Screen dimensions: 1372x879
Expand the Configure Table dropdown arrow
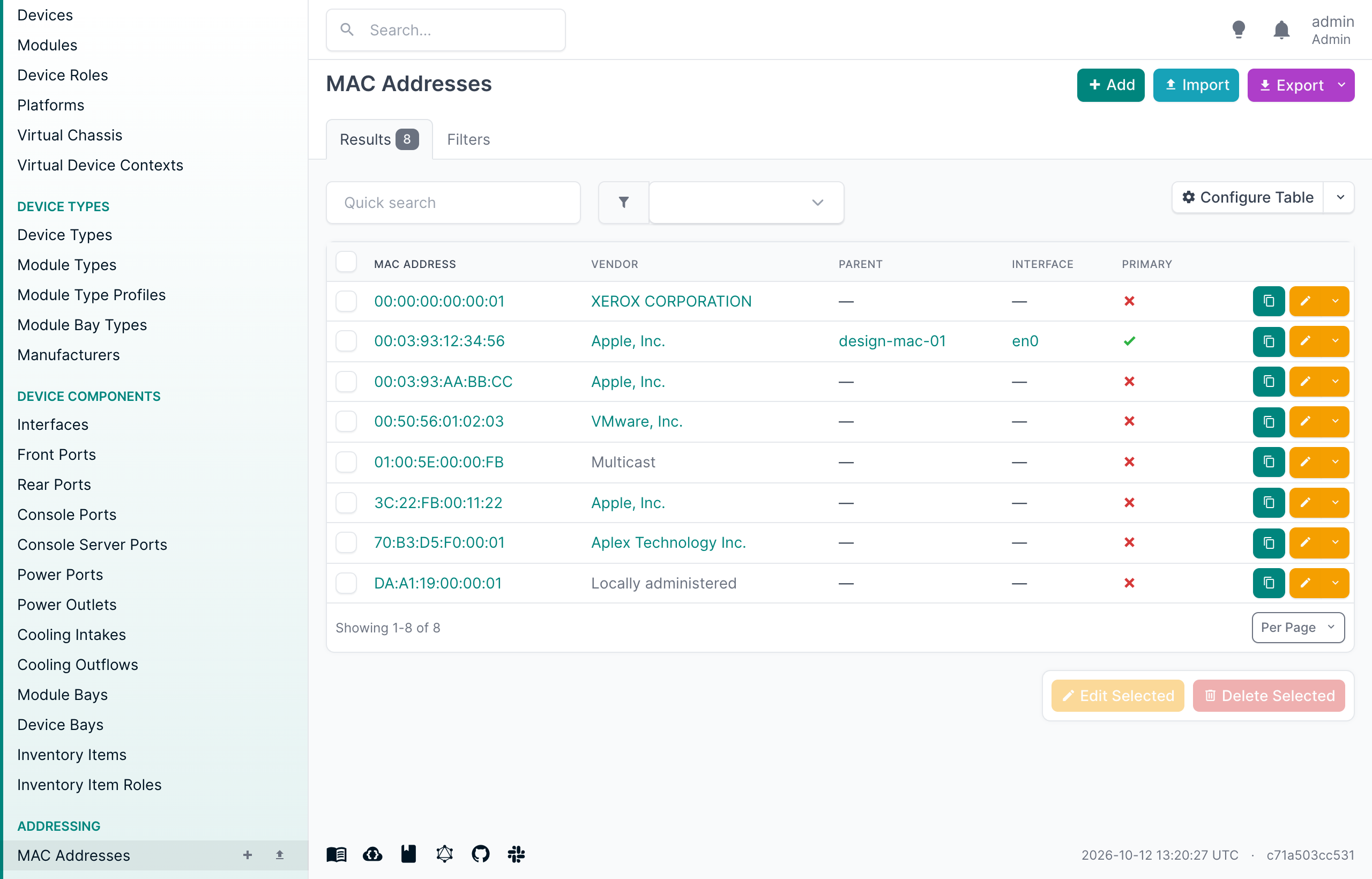click(x=1340, y=197)
